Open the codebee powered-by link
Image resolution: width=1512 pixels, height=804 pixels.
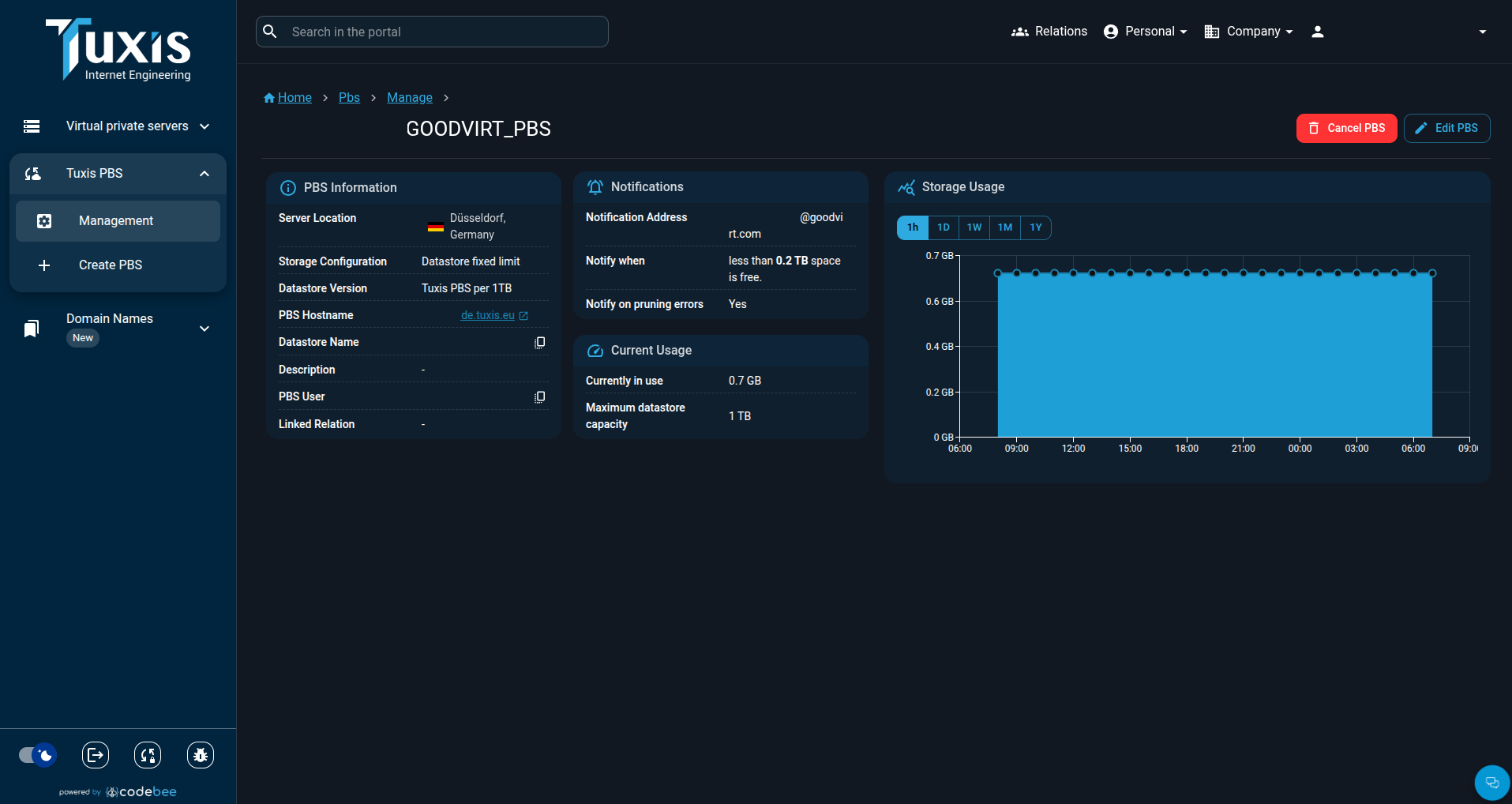coord(141,792)
